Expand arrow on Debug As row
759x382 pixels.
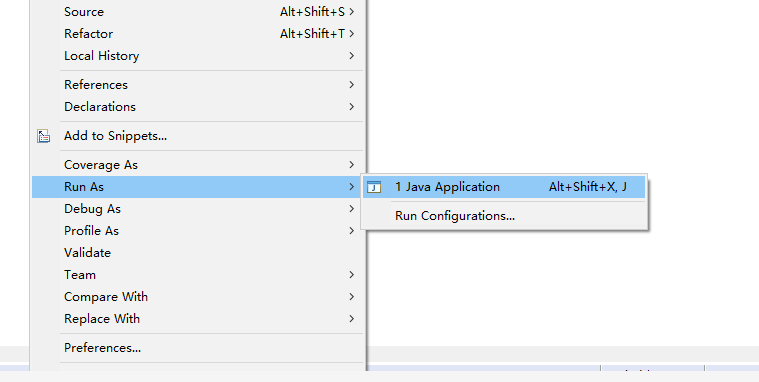point(352,209)
